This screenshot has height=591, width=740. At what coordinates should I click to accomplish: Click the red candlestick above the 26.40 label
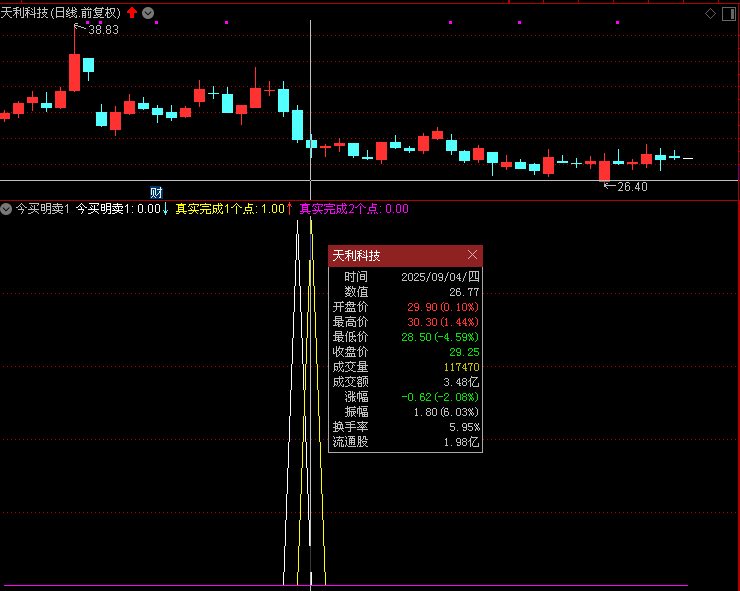pos(605,170)
